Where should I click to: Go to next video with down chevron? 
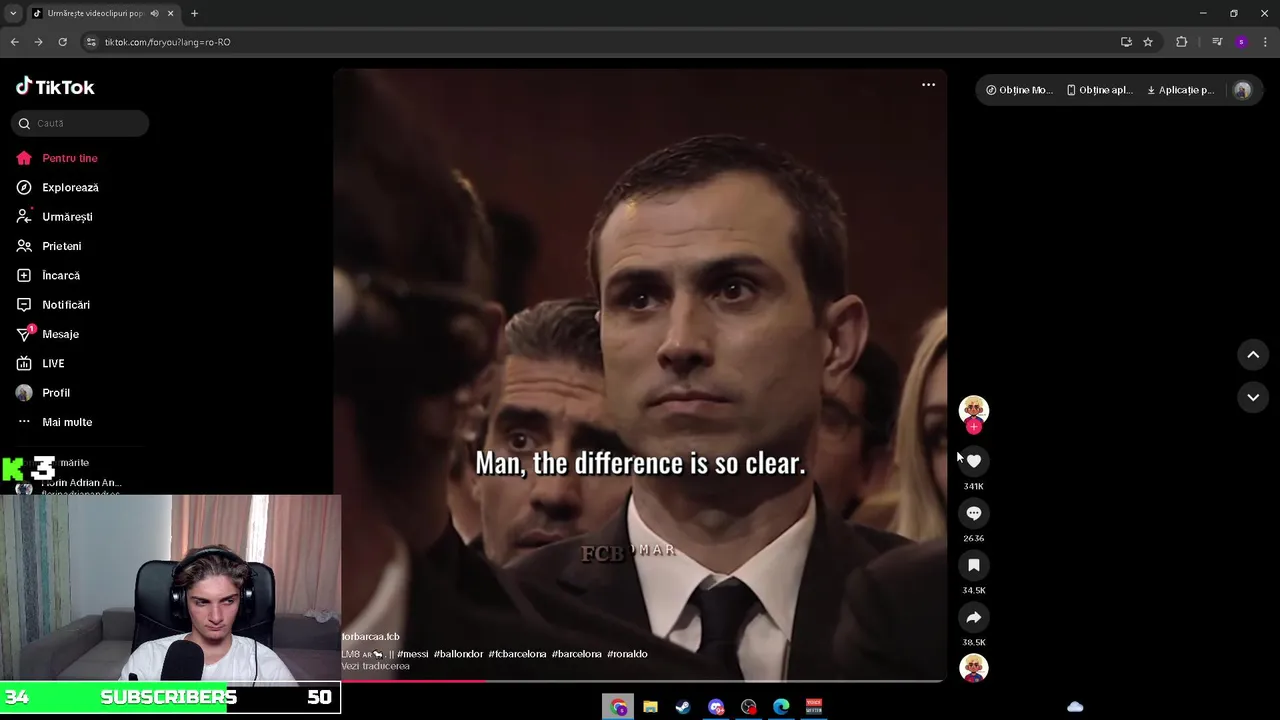coord(1253,397)
